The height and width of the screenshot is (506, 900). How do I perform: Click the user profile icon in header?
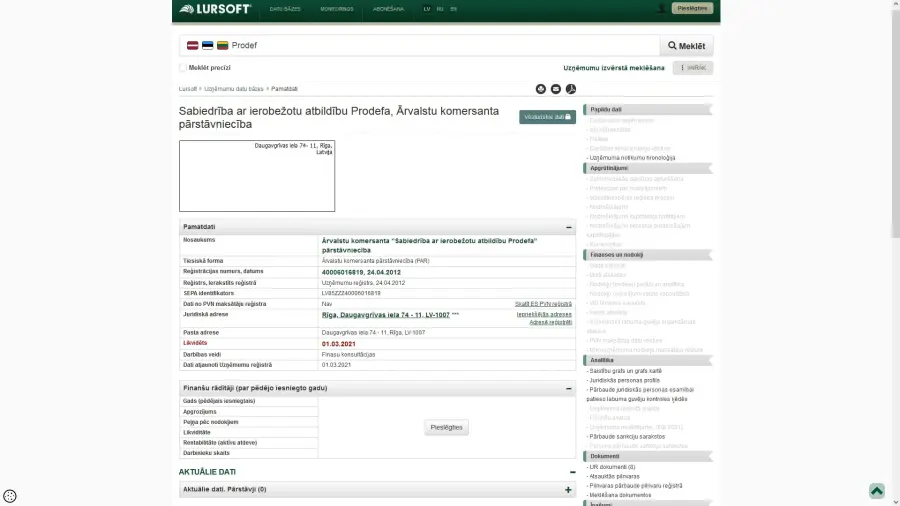pos(661,8)
